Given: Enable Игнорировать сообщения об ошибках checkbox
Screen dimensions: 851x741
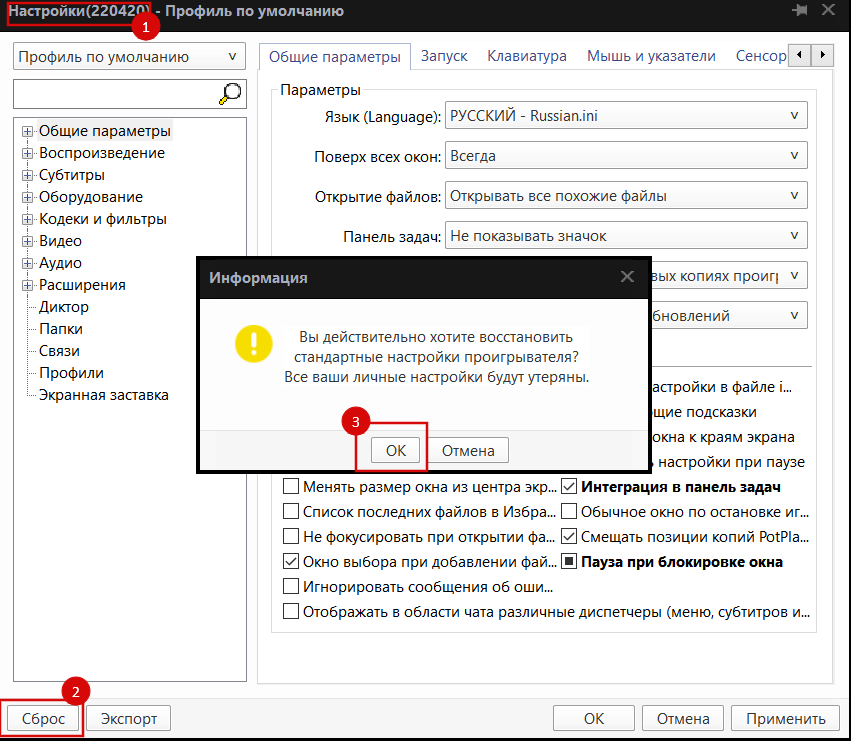Looking at the screenshot, I should [291, 586].
